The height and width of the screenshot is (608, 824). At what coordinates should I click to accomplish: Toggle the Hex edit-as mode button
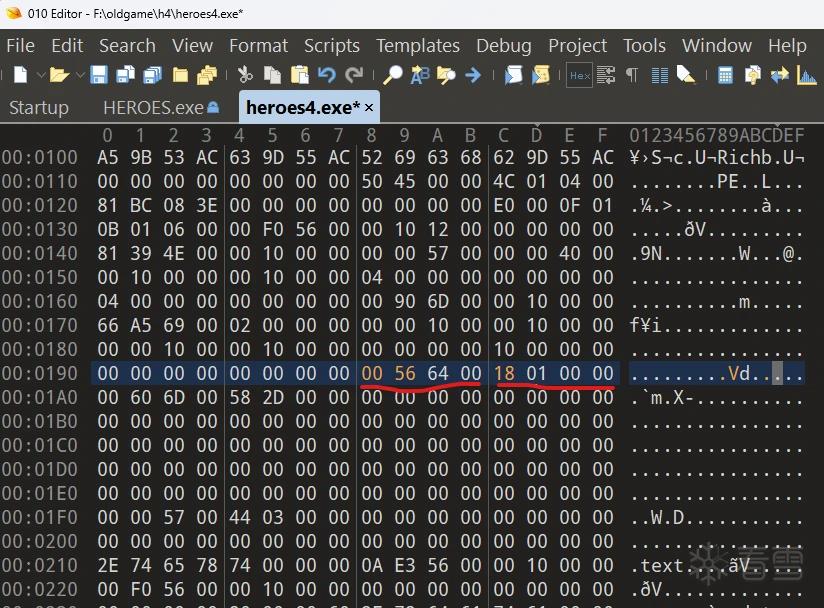pos(580,75)
